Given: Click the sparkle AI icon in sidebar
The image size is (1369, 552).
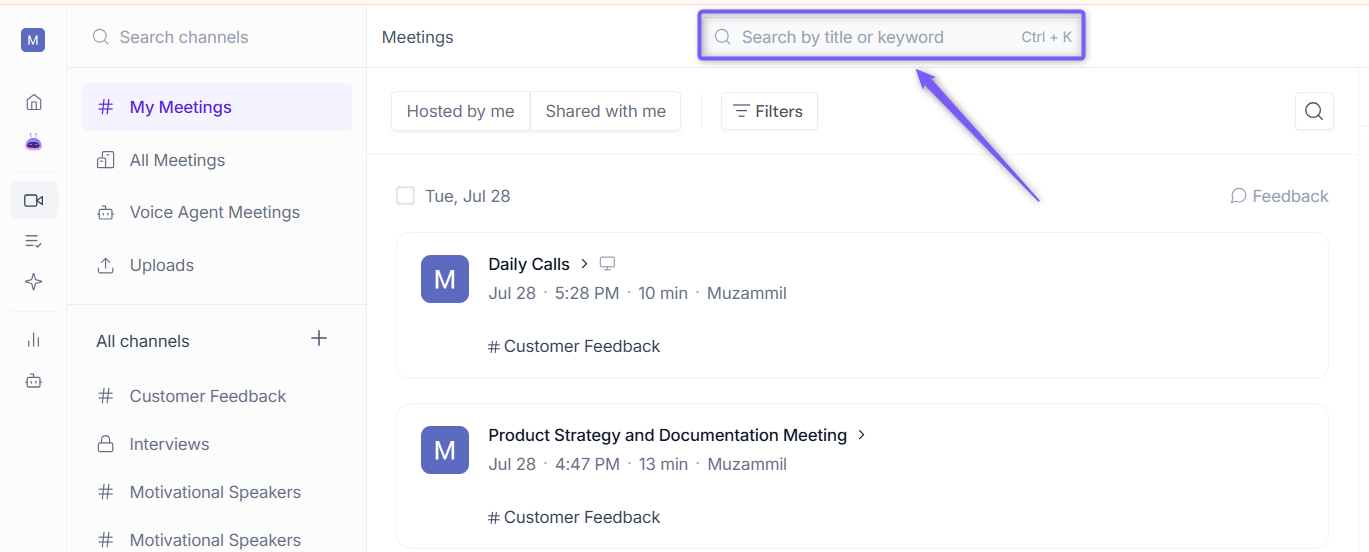Looking at the screenshot, I should click(x=33, y=282).
